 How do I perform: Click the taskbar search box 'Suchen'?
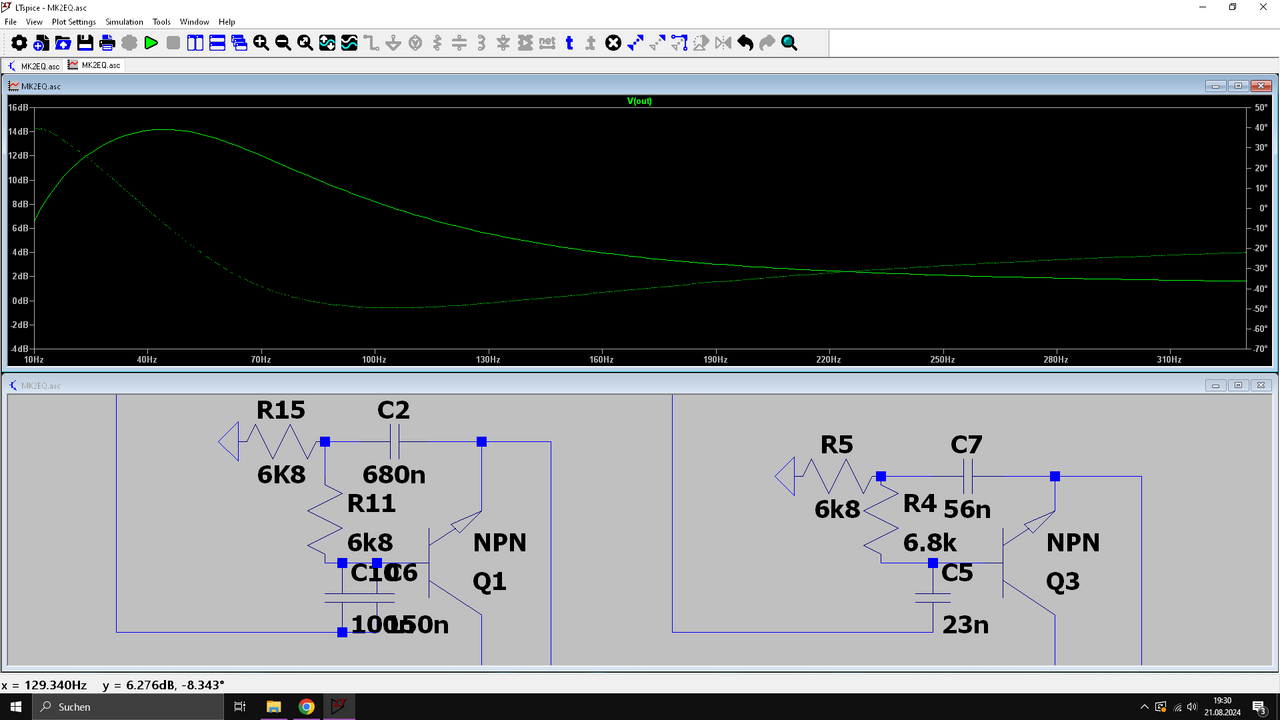(x=128, y=706)
